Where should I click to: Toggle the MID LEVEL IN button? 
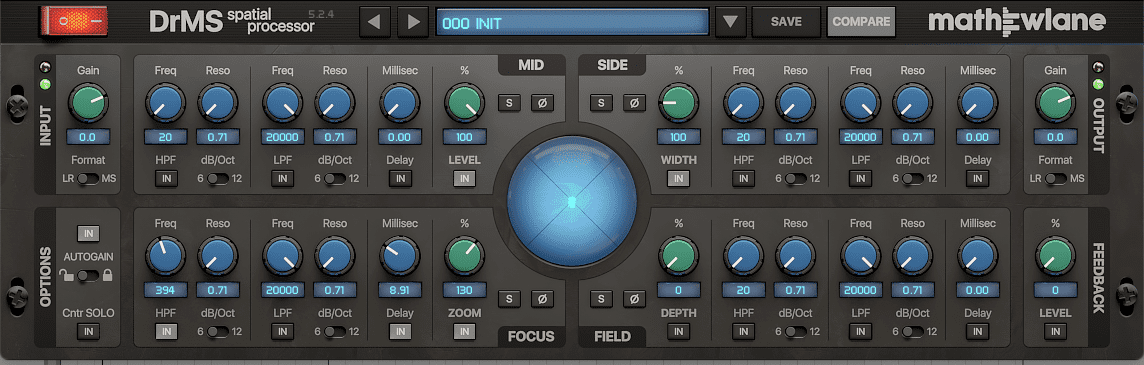[x=465, y=179]
